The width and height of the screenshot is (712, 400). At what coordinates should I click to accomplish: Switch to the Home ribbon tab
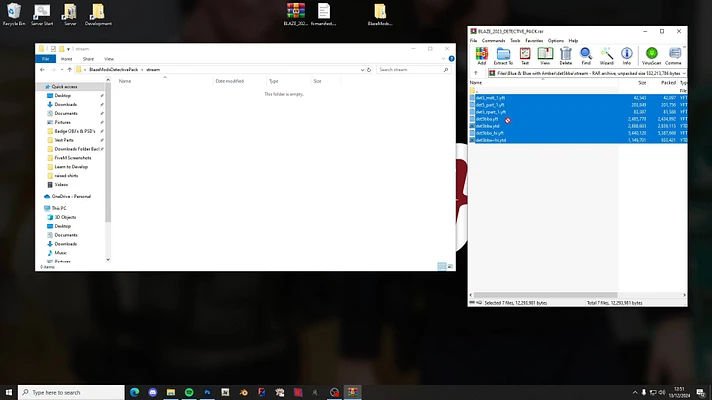(x=66, y=59)
